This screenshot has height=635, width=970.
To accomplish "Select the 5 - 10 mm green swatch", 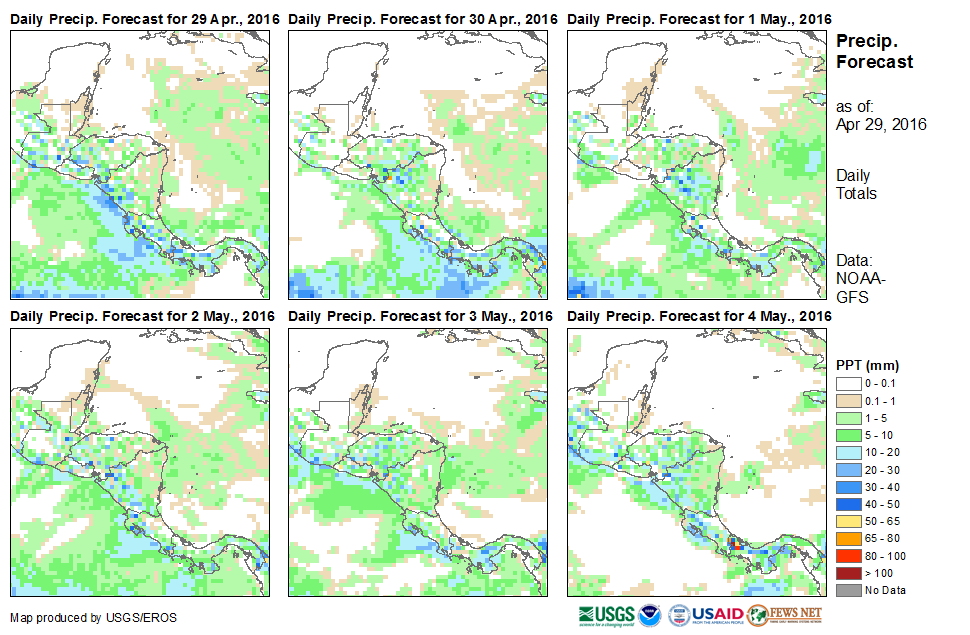I will point(848,435).
